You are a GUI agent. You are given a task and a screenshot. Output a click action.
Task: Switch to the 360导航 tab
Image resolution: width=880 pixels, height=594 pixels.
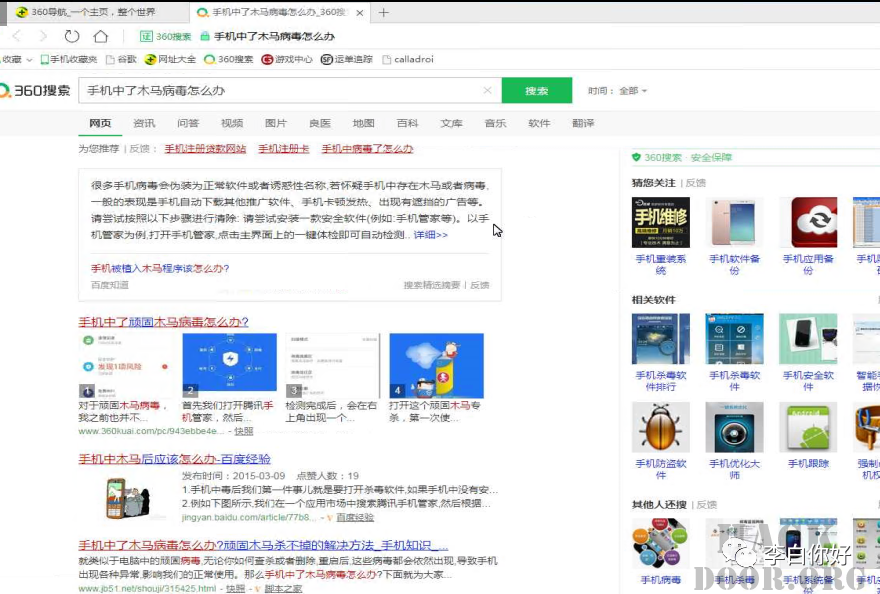tap(93, 12)
